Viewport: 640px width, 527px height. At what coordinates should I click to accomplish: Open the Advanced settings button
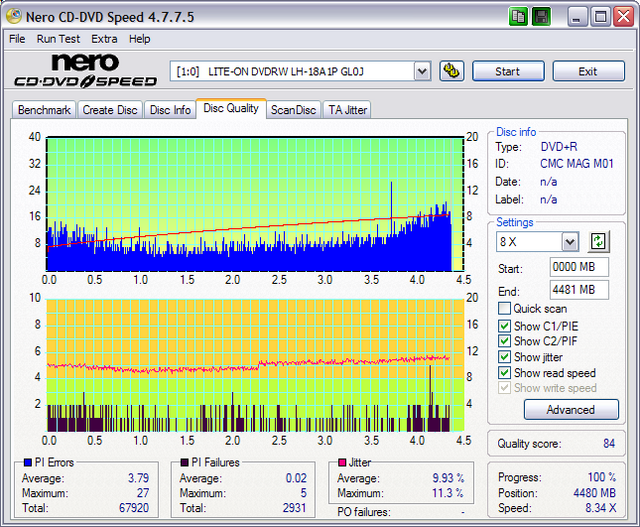point(571,409)
